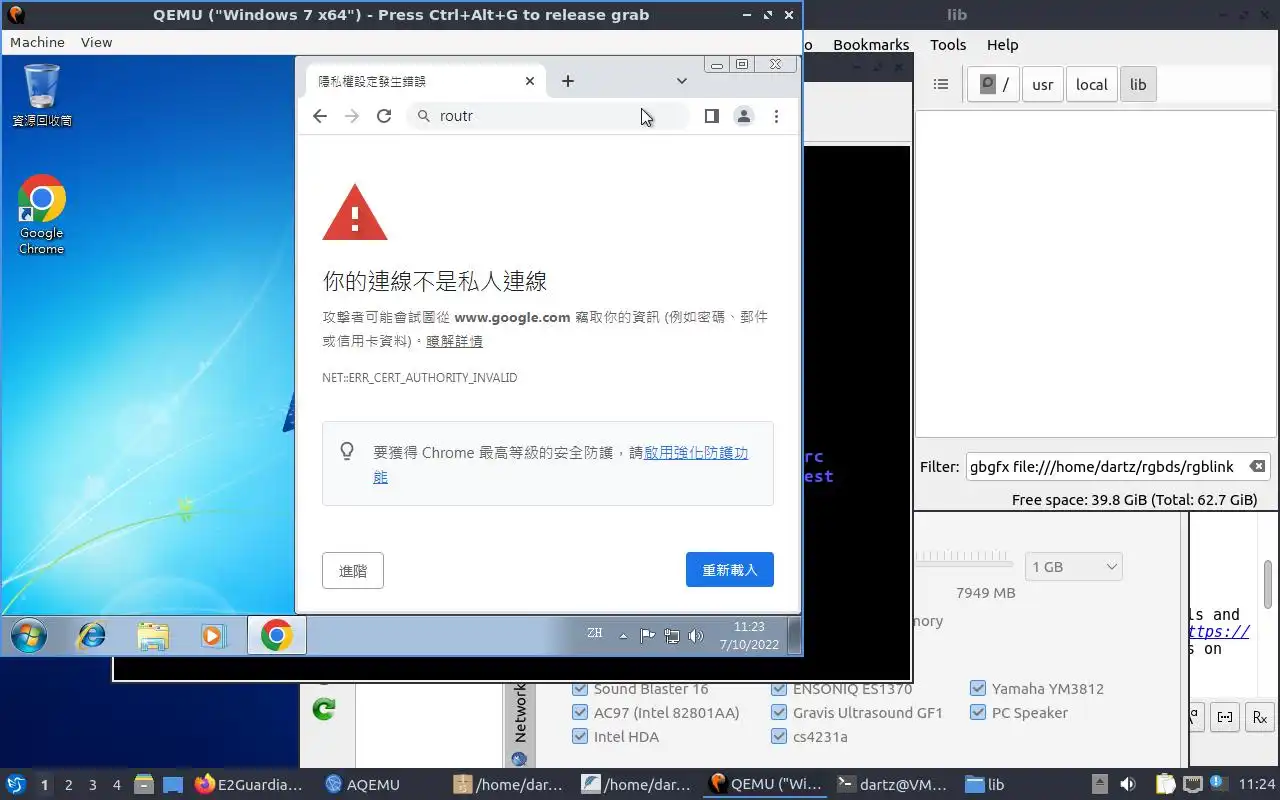The image size is (1280, 800).
Task: Go to the usr path segment button
Action: click(x=1042, y=84)
